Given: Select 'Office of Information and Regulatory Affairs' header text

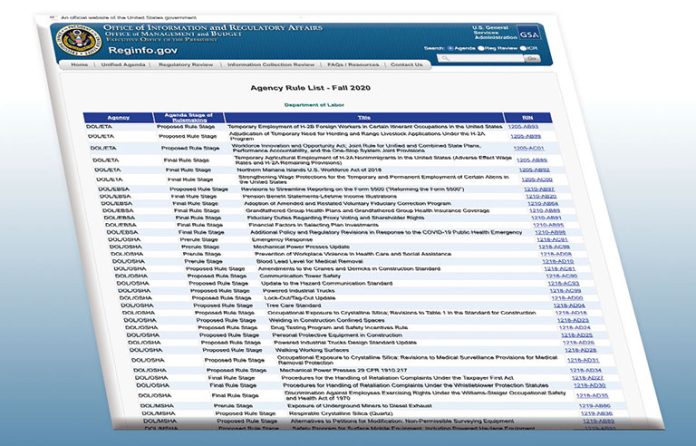Looking at the screenshot, I should (213, 28).
